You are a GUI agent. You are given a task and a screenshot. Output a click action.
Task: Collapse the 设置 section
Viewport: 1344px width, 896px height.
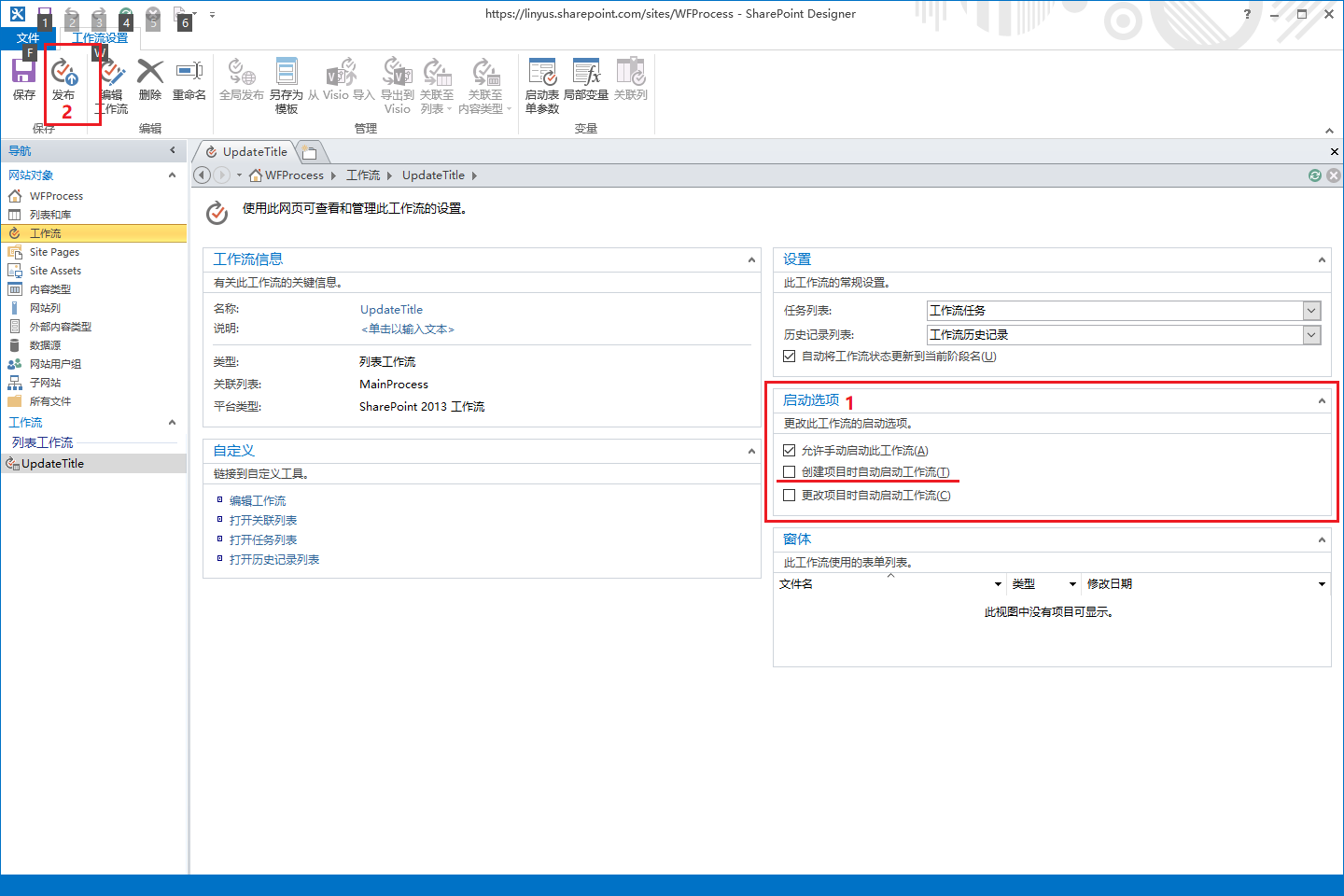1322,260
